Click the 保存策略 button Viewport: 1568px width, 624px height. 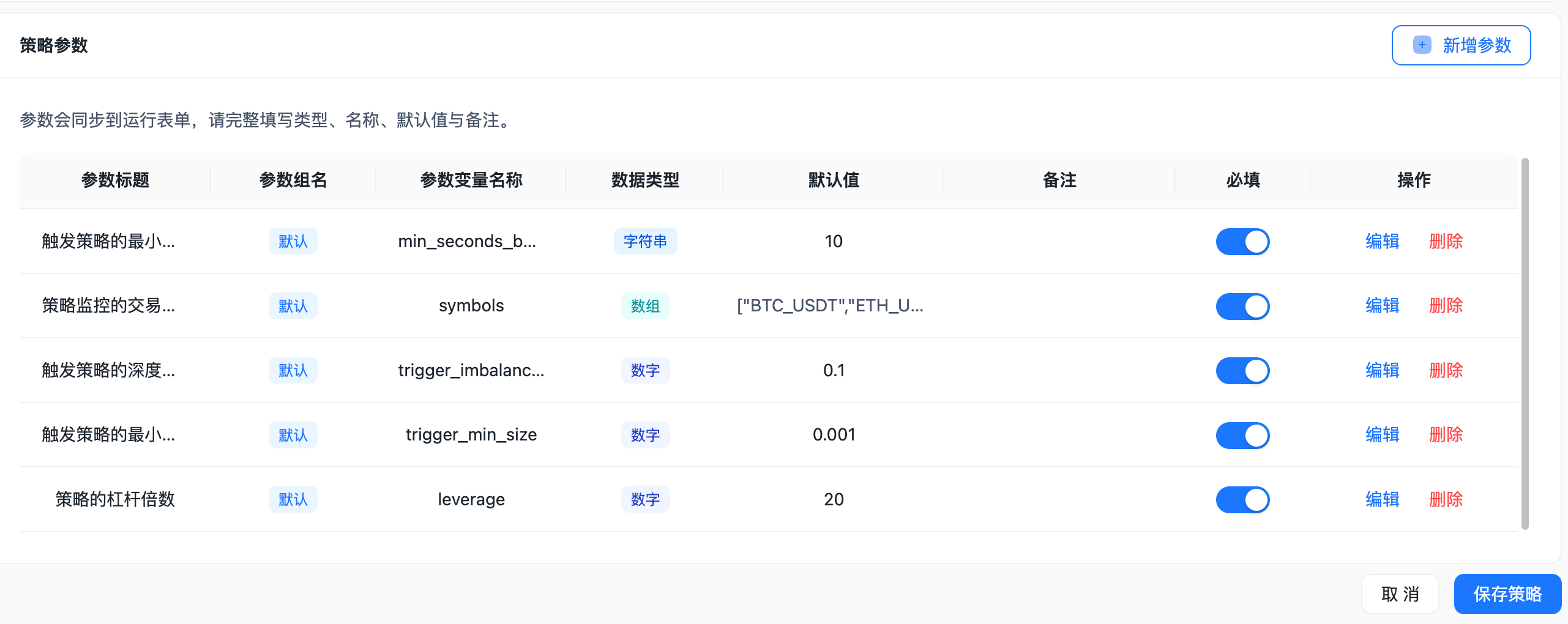(1507, 593)
